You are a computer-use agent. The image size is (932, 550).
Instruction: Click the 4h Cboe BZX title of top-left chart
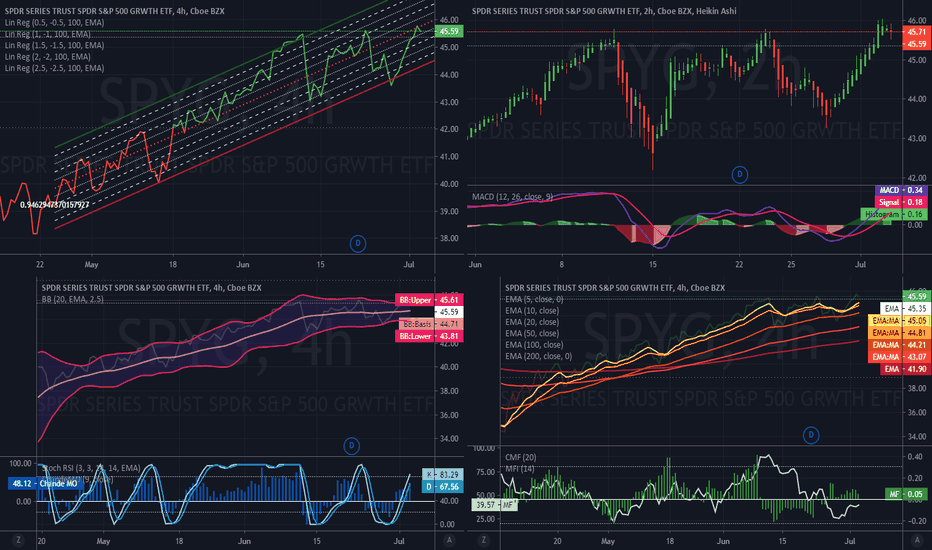click(x=114, y=11)
